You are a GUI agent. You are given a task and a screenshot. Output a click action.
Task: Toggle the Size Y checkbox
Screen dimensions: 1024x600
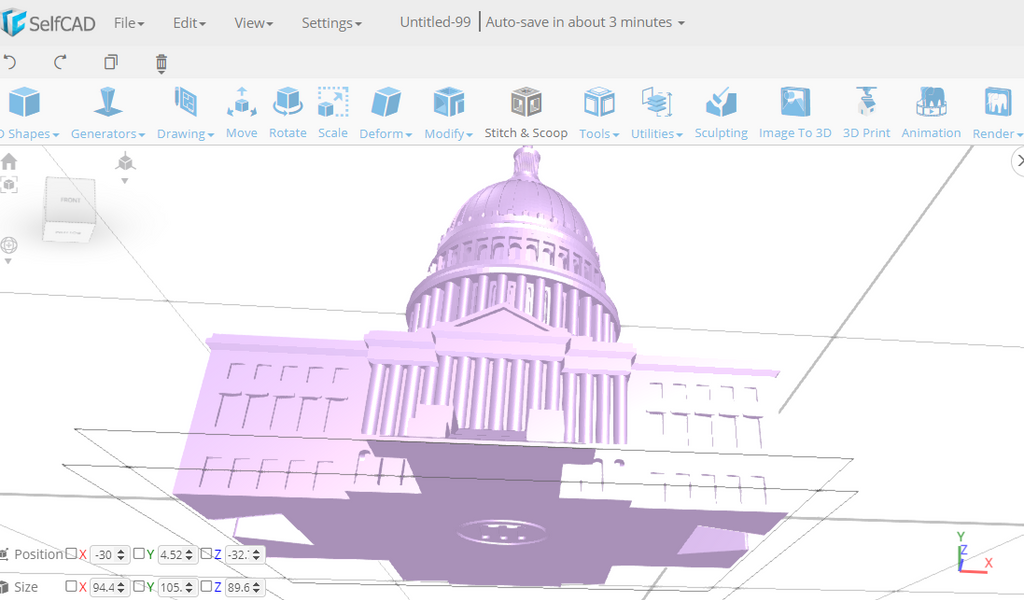point(138,586)
